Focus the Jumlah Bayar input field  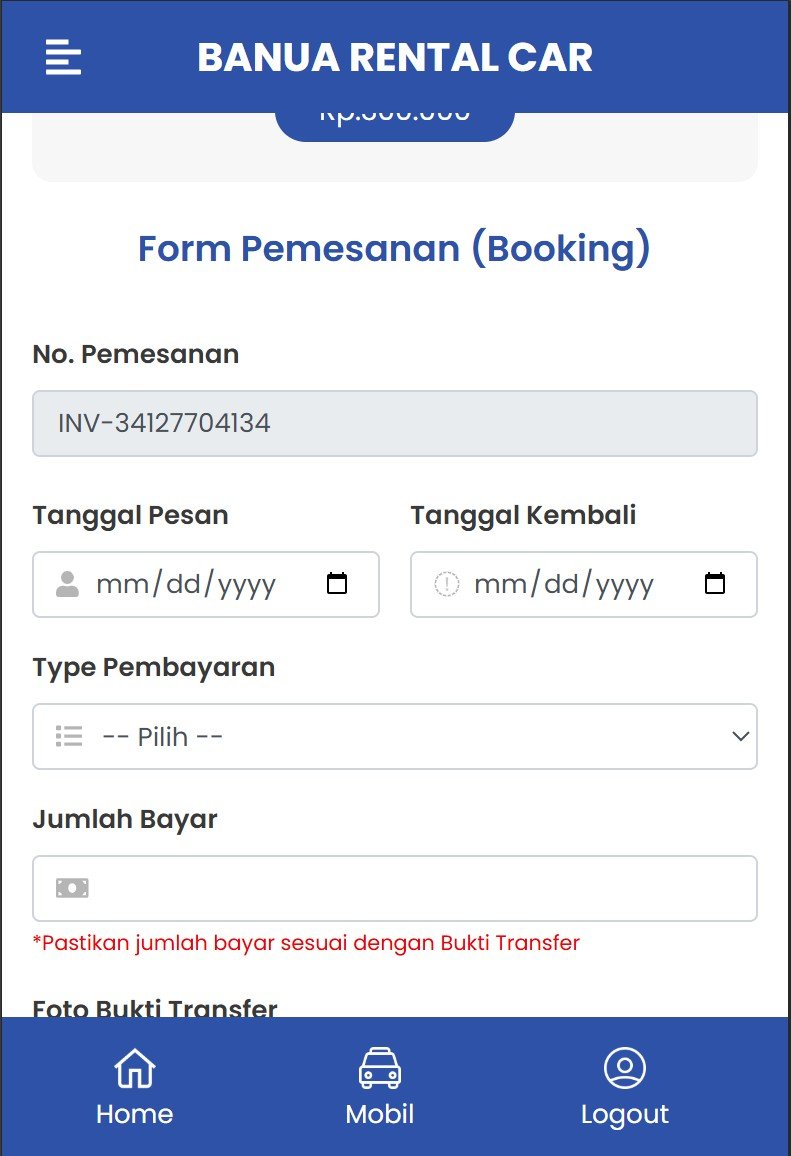[x=420, y=888]
